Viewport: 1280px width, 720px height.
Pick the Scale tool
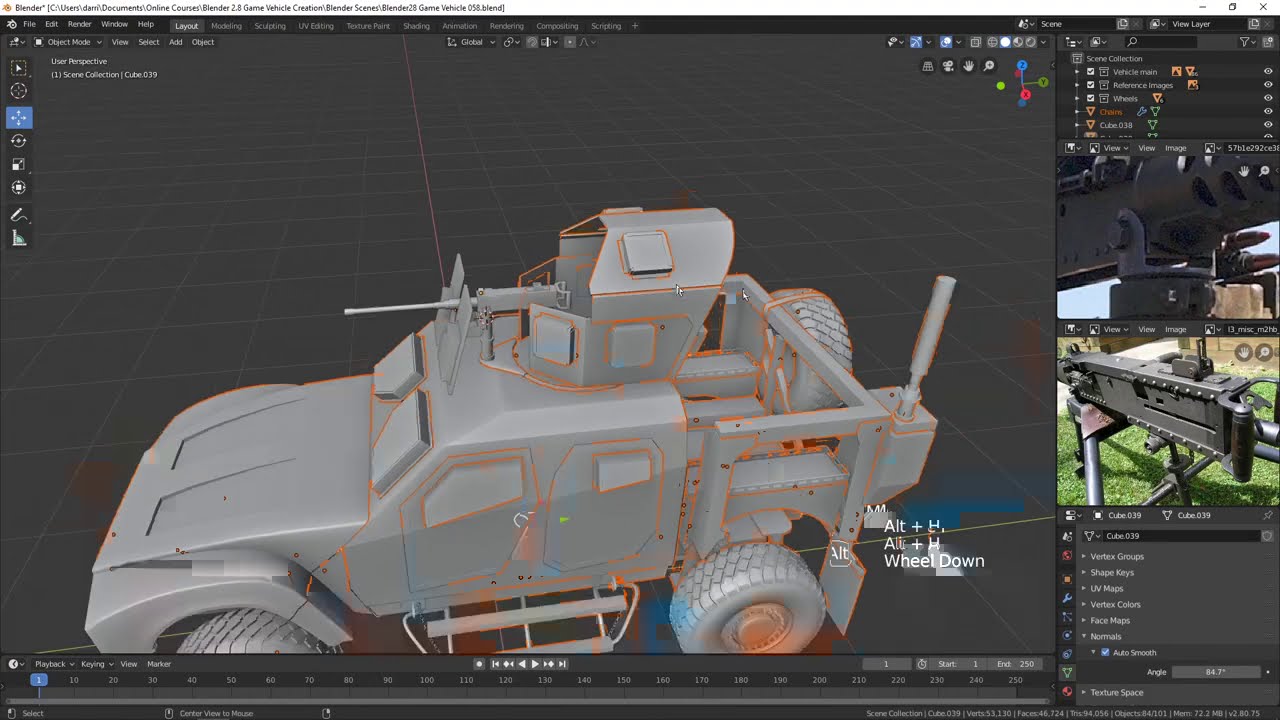(18, 164)
